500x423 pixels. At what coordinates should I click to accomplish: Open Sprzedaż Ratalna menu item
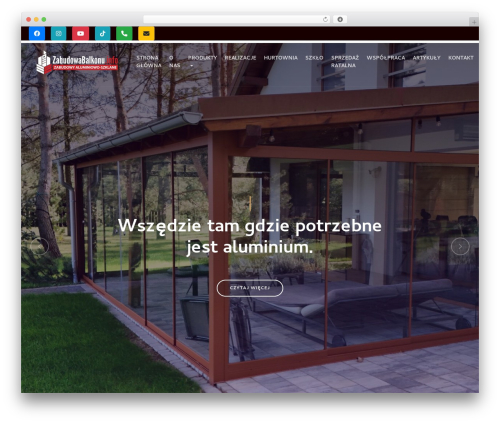pos(345,62)
